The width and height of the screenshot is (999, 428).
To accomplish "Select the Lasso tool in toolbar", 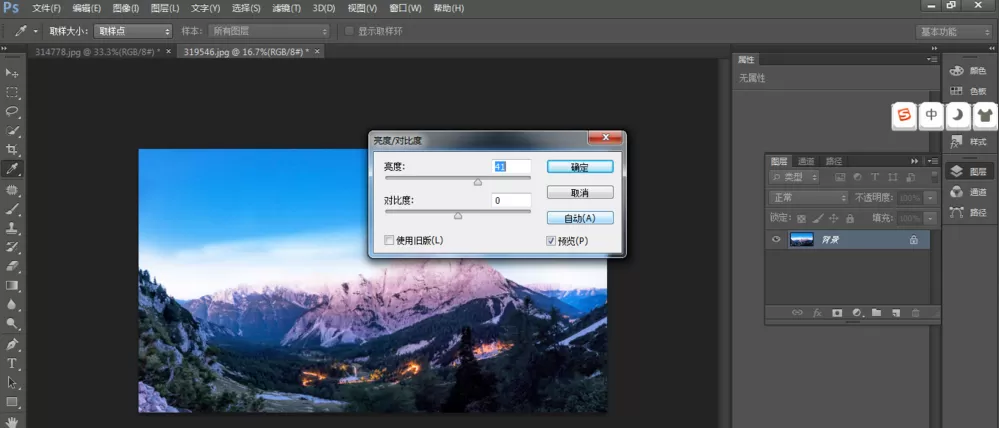I will click(x=11, y=111).
